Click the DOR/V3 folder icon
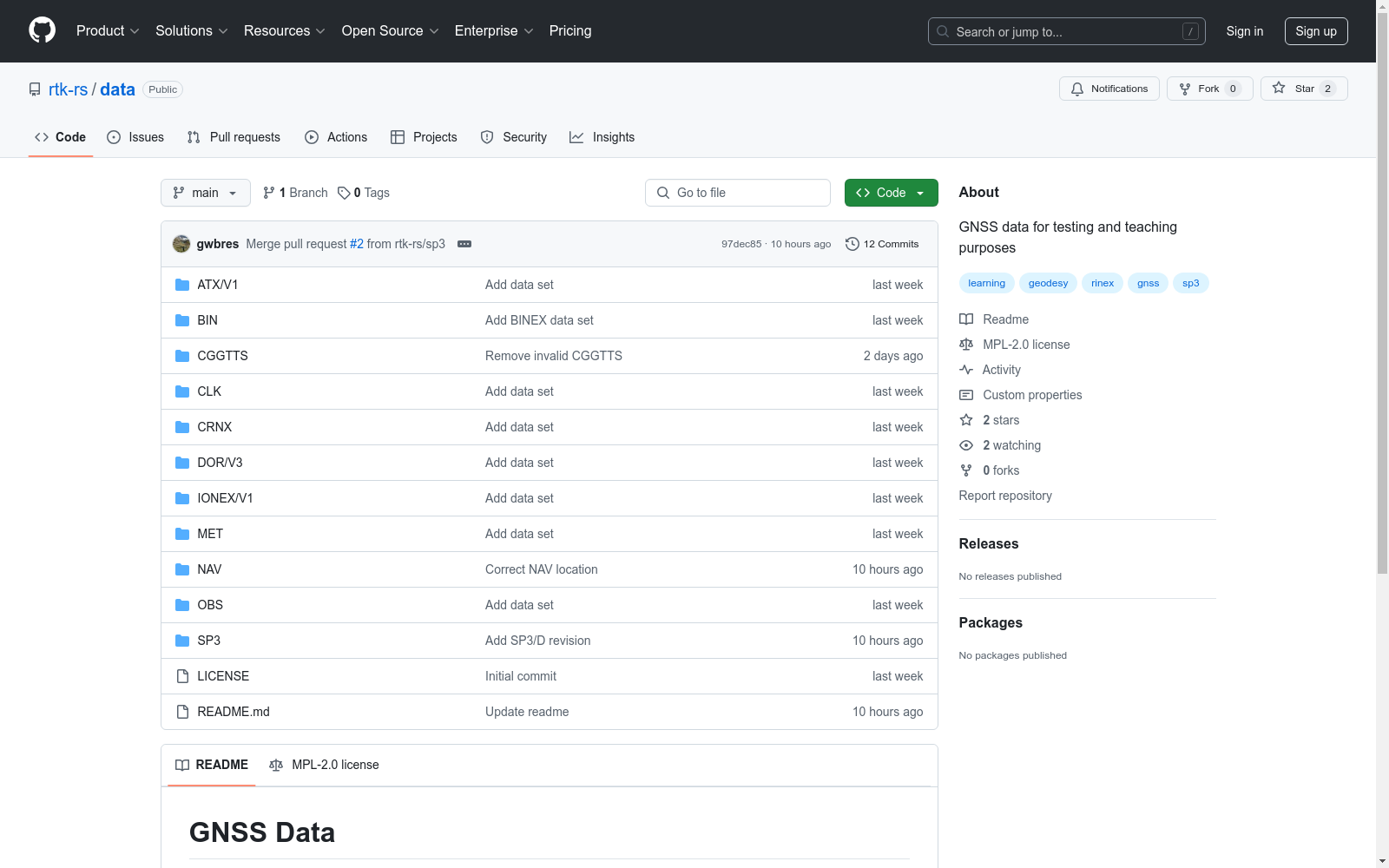This screenshot has width=1389, height=868. point(182,463)
